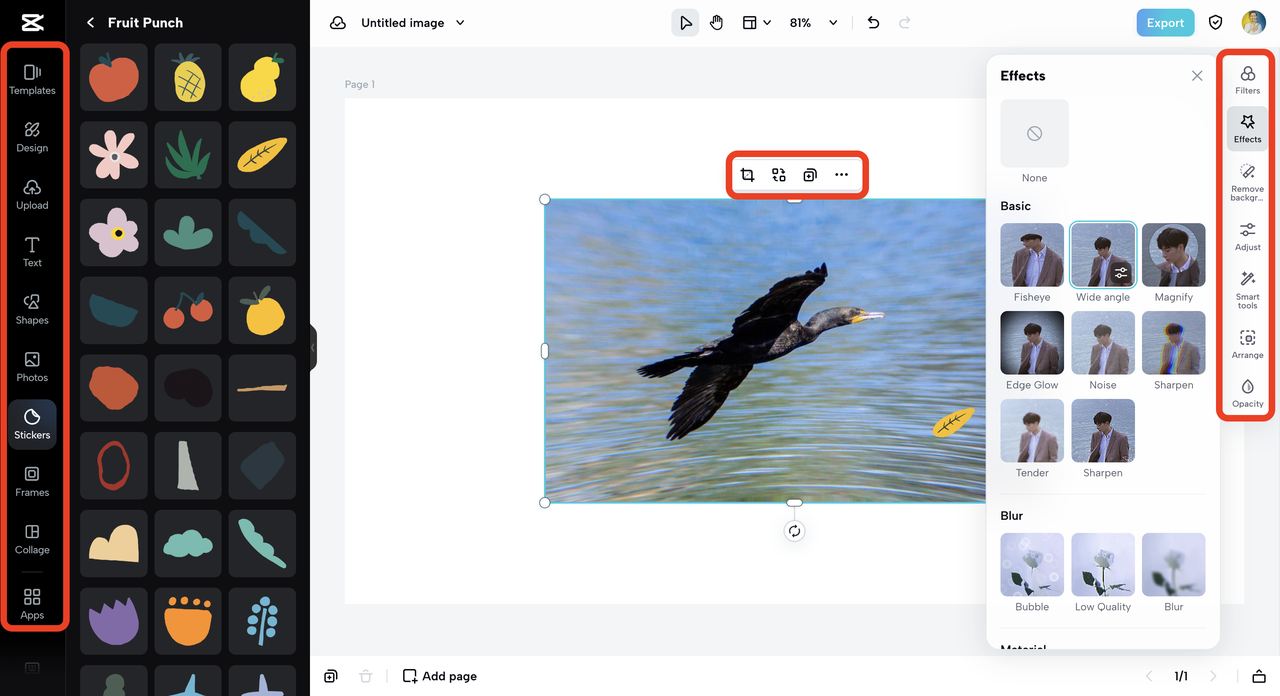Open the Templates panel
1280x696 pixels.
point(32,79)
